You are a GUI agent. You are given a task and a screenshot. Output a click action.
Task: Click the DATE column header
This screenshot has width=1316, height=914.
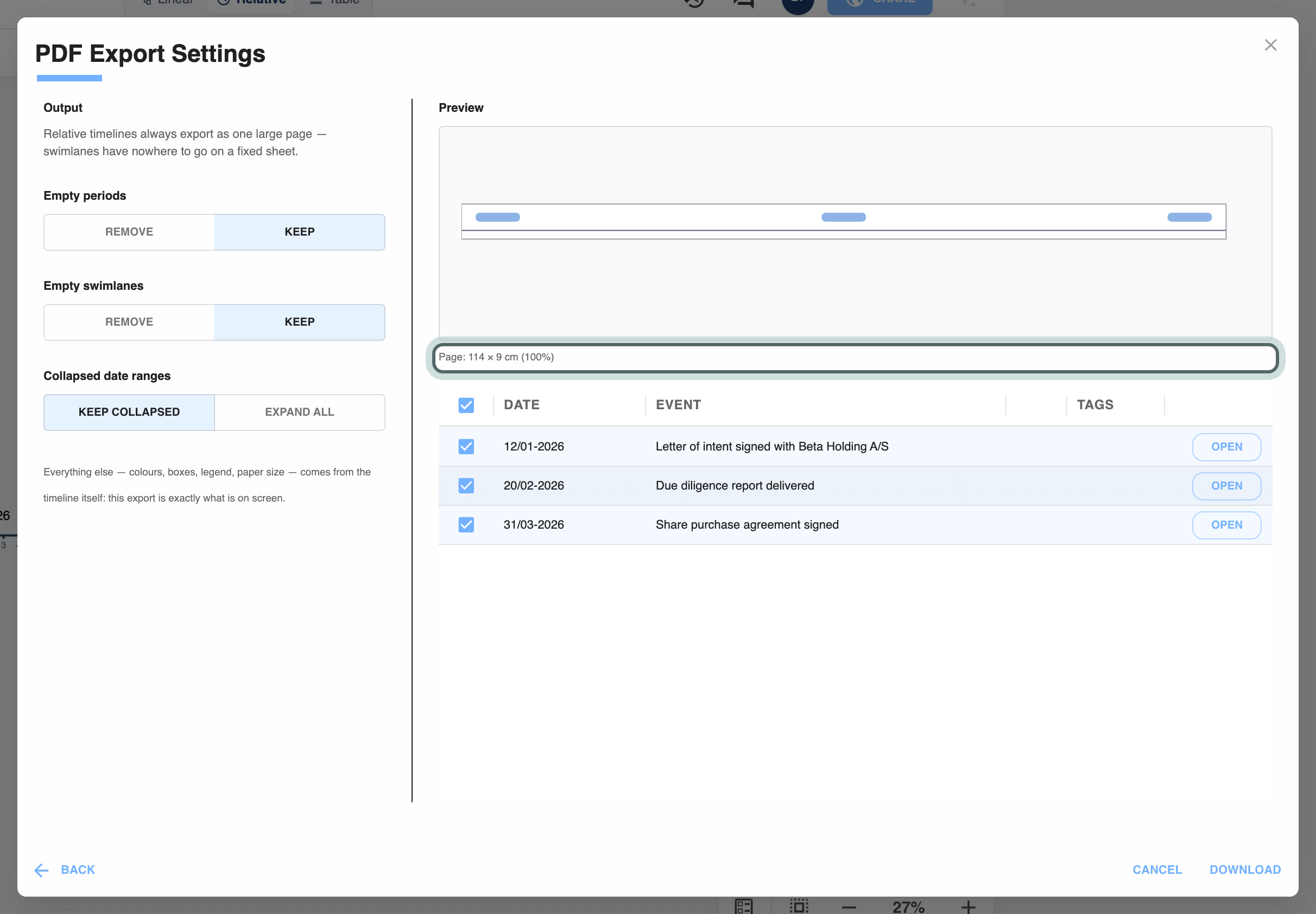tap(521, 405)
